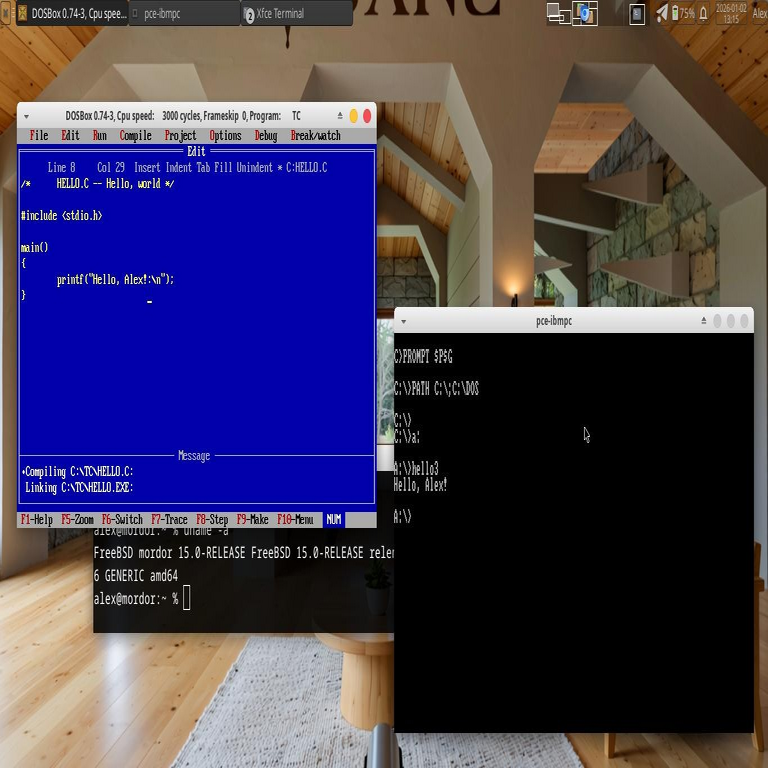The height and width of the screenshot is (768, 768).
Task: Expand the pce-ibmpc window menu arrow
Action: point(404,321)
